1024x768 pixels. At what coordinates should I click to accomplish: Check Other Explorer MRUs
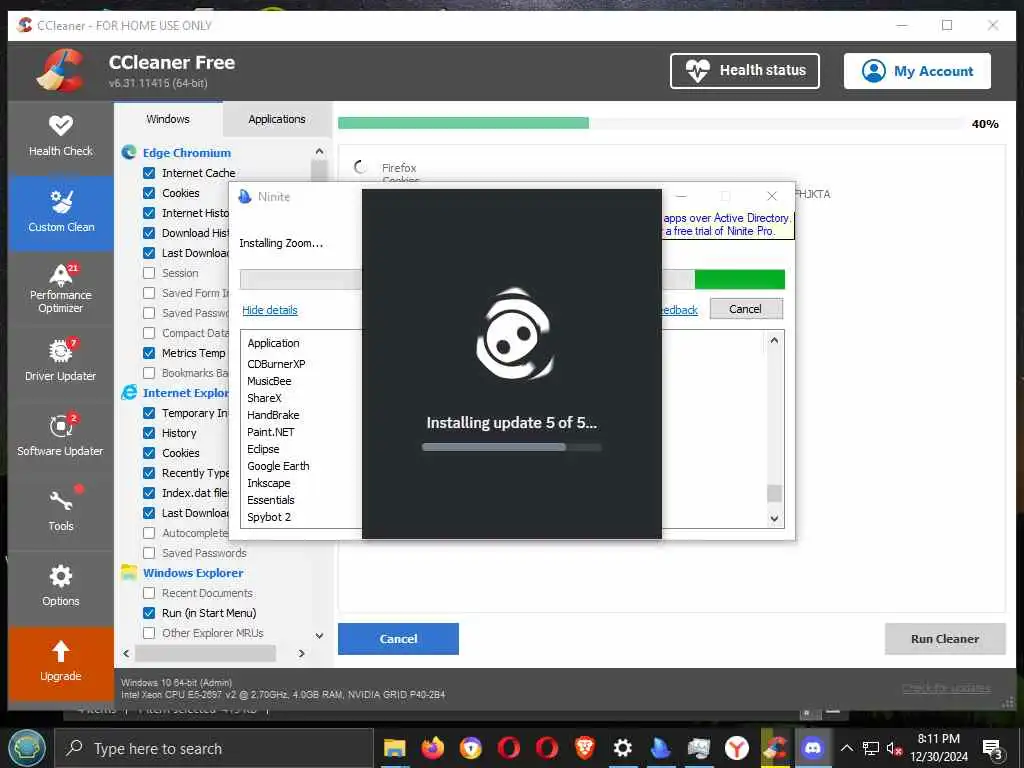point(149,633)
